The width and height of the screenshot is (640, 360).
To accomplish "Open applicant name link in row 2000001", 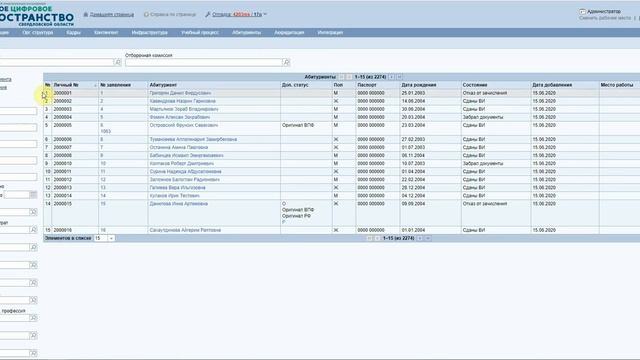I will coord(180,93).
